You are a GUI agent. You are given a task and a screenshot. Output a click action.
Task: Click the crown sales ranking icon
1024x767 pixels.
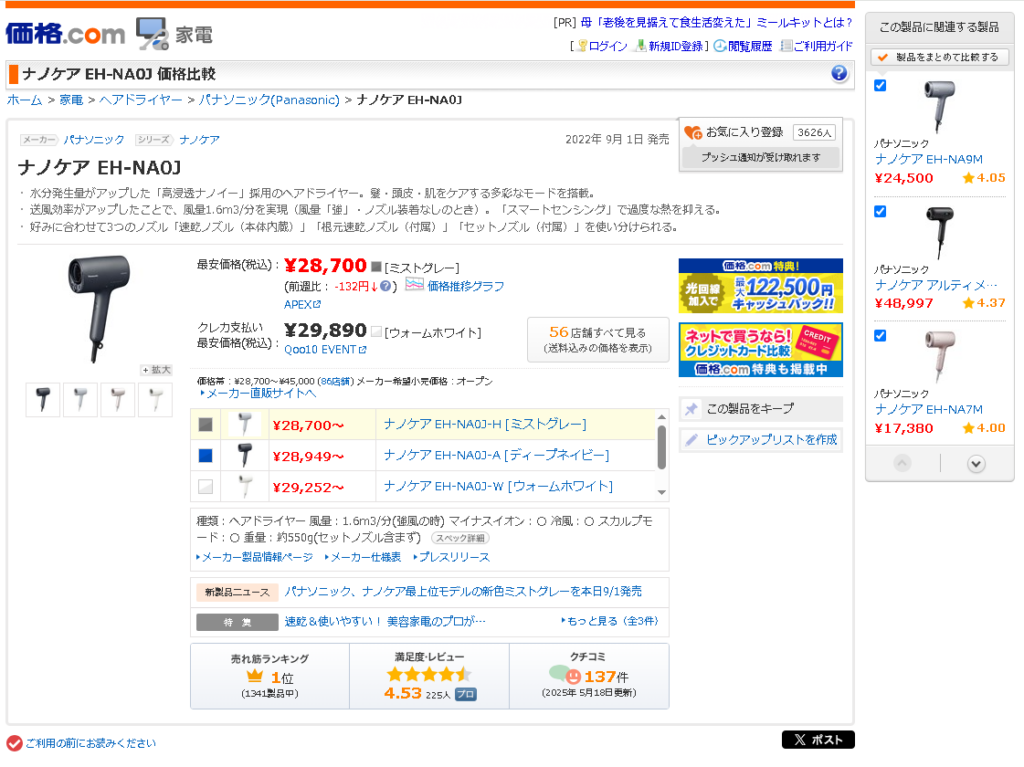(255, 676)
